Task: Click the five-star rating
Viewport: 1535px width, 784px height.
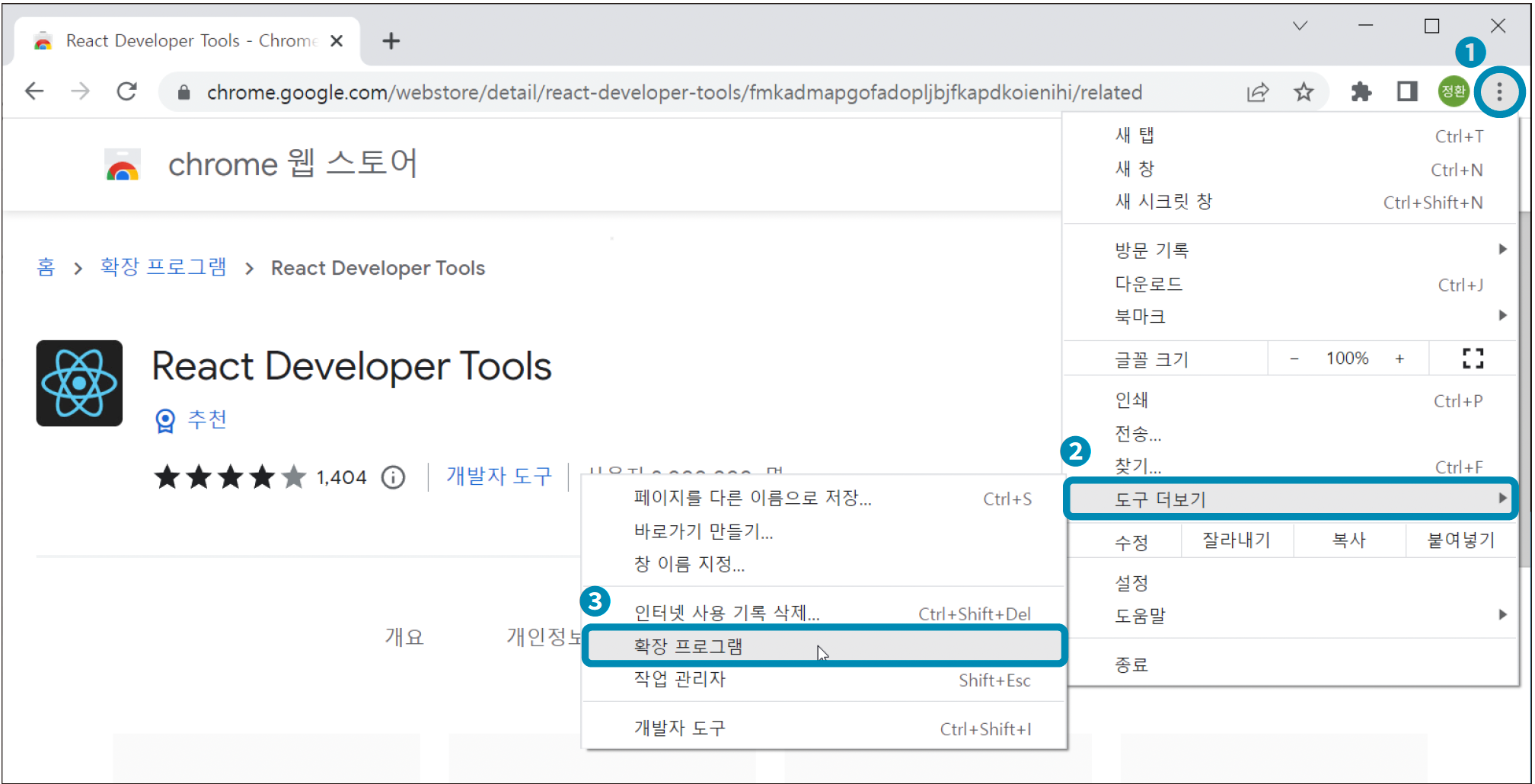Action: [230, 477]
